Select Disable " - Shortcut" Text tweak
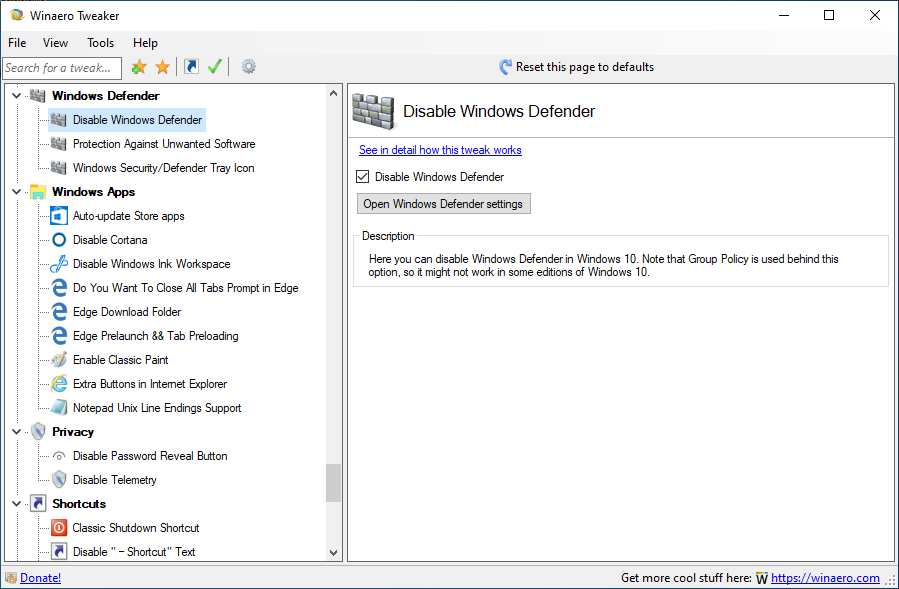Viewport: 899px width, 589px height. pyautogui.click(x=134, y=552)
